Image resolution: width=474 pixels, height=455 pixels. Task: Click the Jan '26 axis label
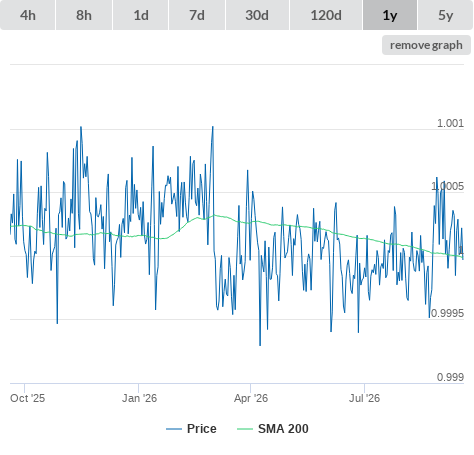(139, 398)
